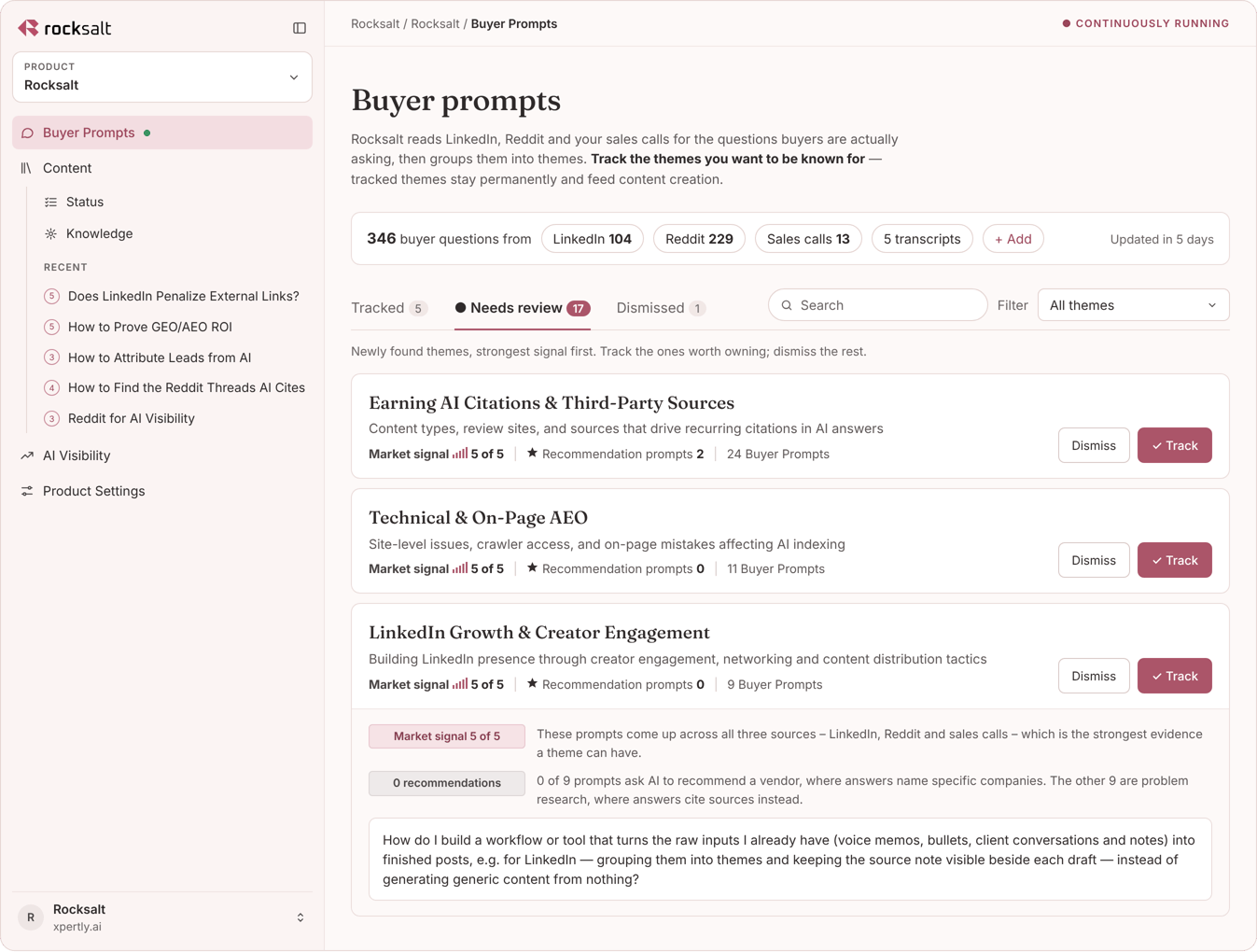1257x952 pixels.
Task: Track the LinkedIn Growth & Creator Engagement theme
Action: [1174, 676]
